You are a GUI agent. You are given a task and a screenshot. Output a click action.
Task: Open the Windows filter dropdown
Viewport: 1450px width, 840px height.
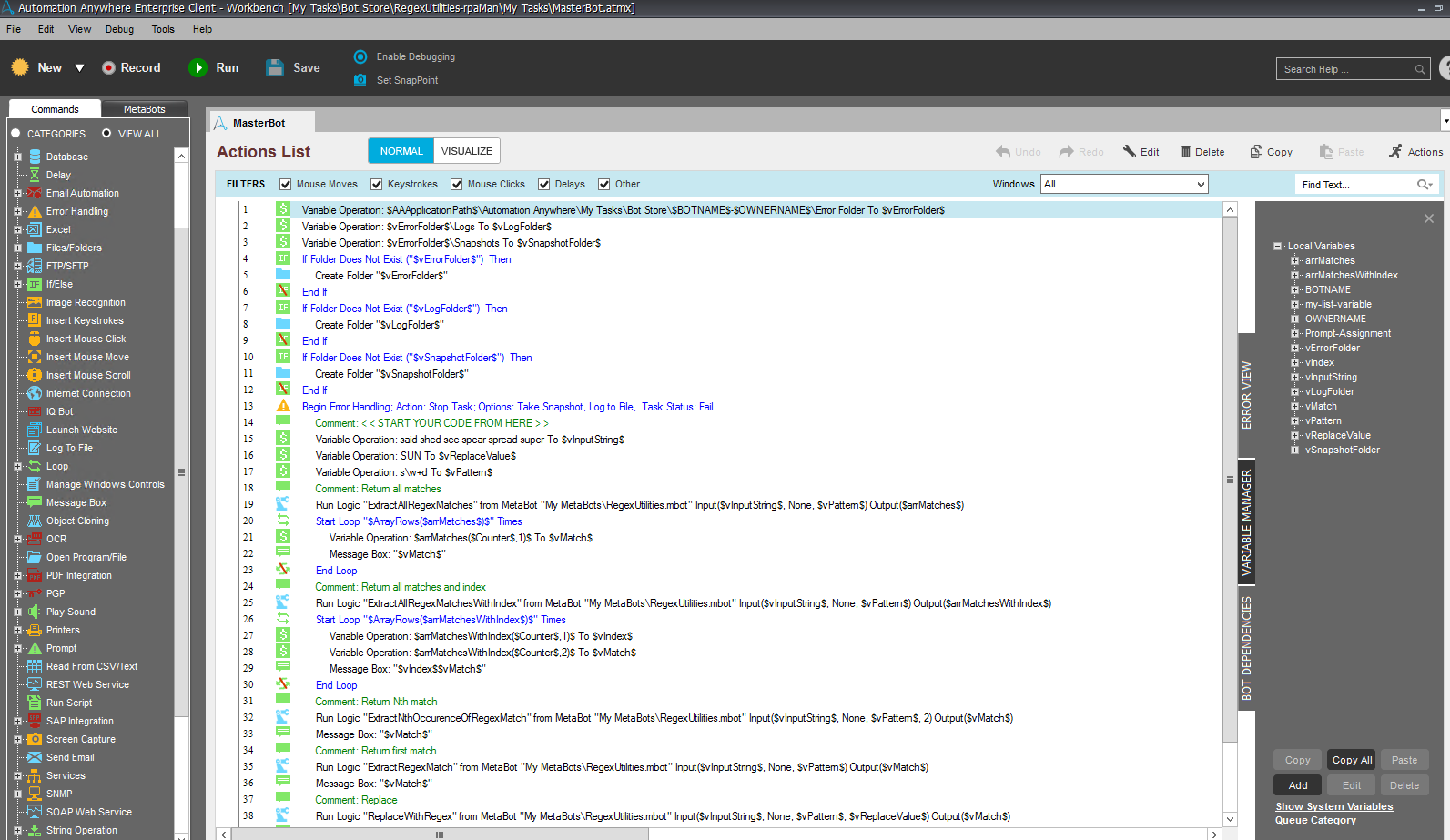1124,184
